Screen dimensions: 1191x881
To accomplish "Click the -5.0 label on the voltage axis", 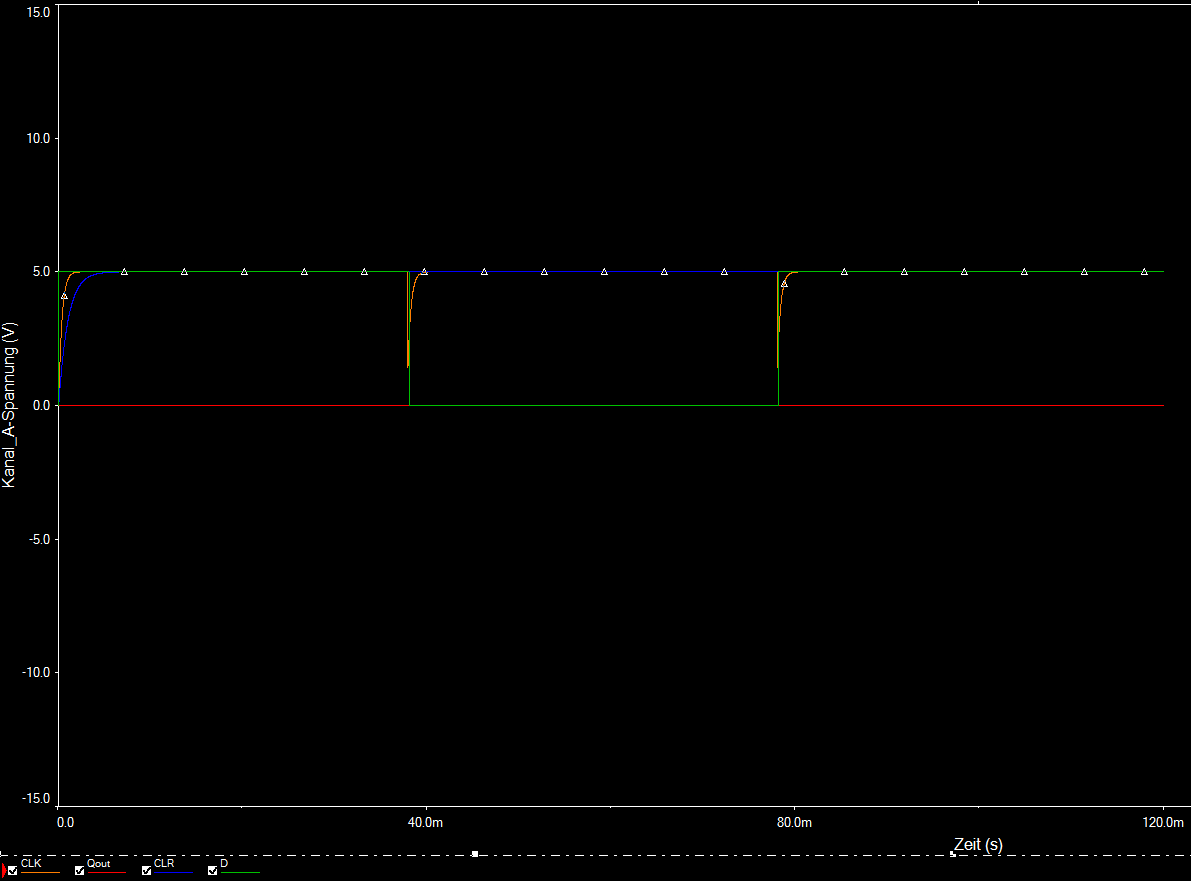I will [x=39, y=539].
